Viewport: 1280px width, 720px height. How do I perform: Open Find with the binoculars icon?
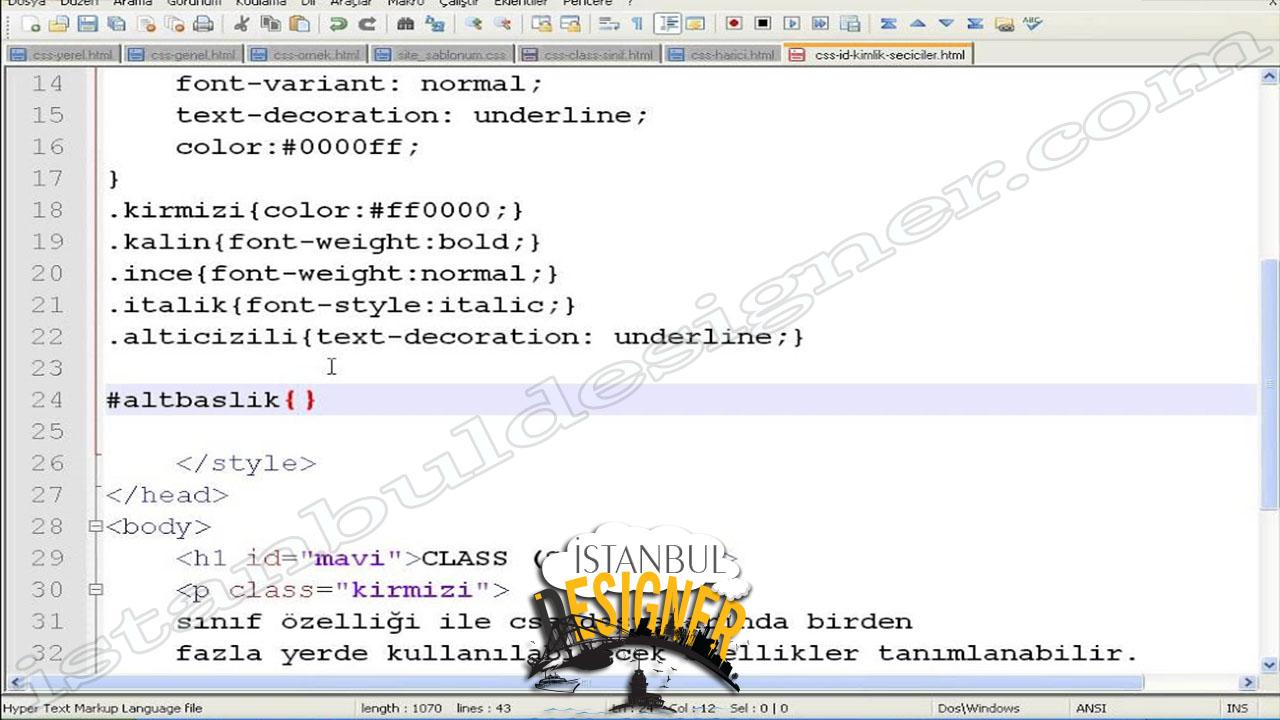tap(405, 24)
